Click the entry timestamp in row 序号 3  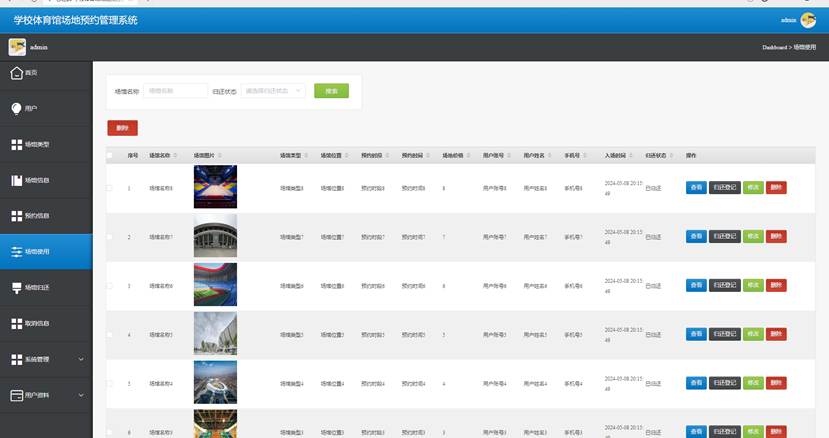pyautogui.click(x=624, y=286)
